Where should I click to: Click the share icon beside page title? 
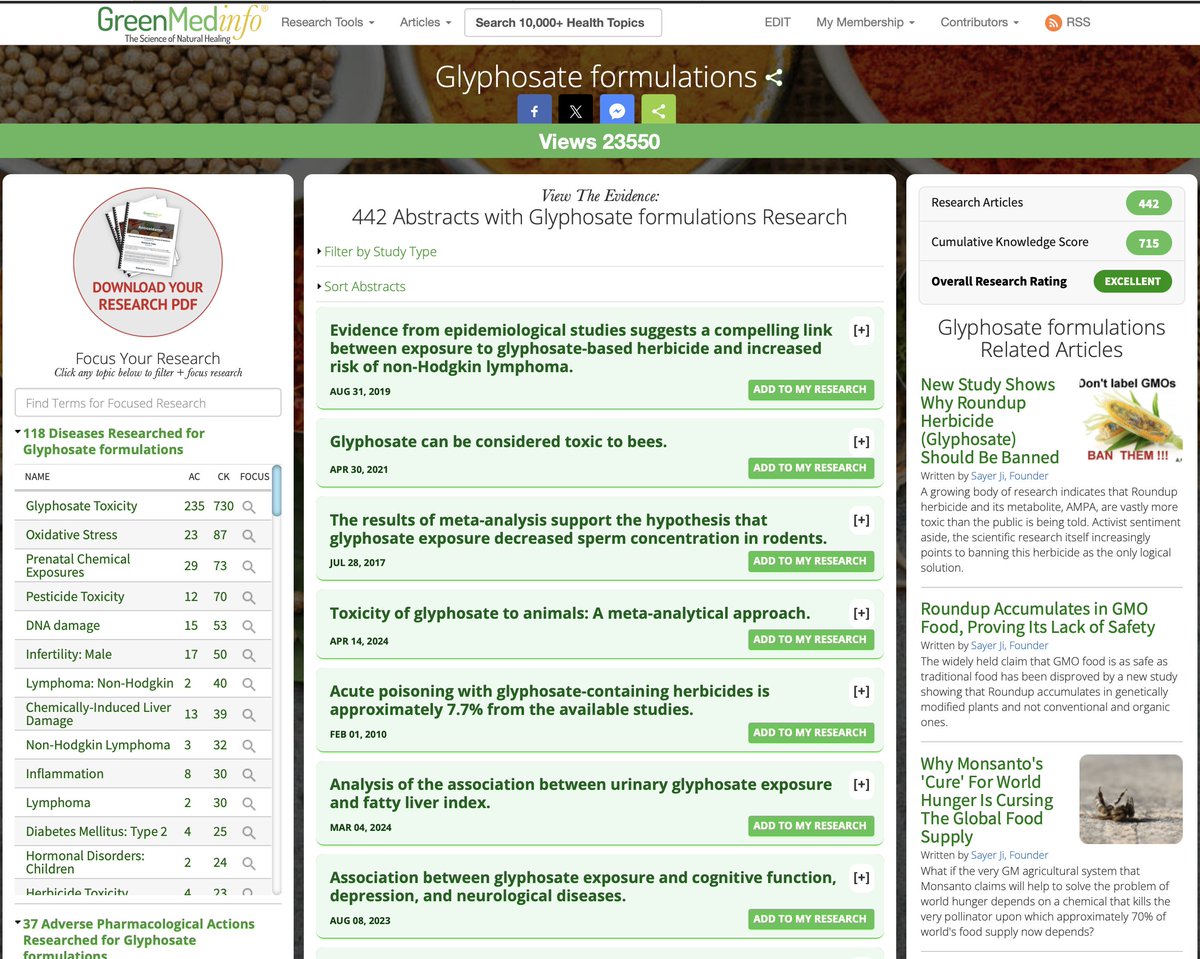tap(773, 78)
